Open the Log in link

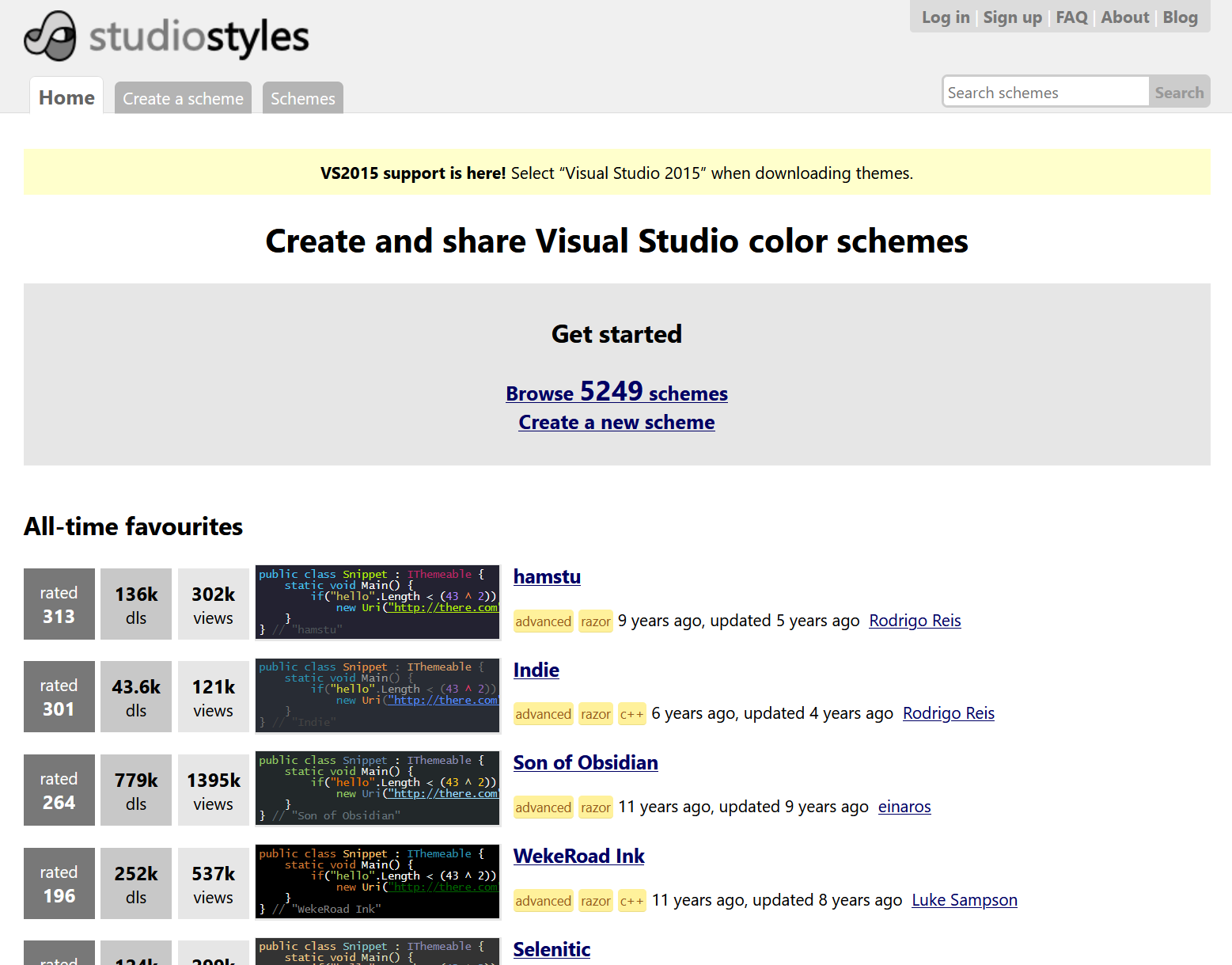946,17
